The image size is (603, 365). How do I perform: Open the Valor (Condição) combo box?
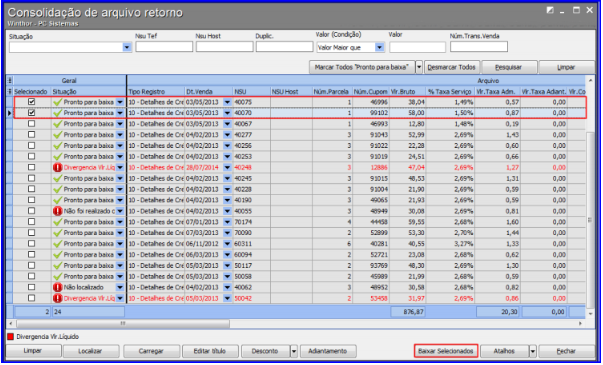[380, 47]
